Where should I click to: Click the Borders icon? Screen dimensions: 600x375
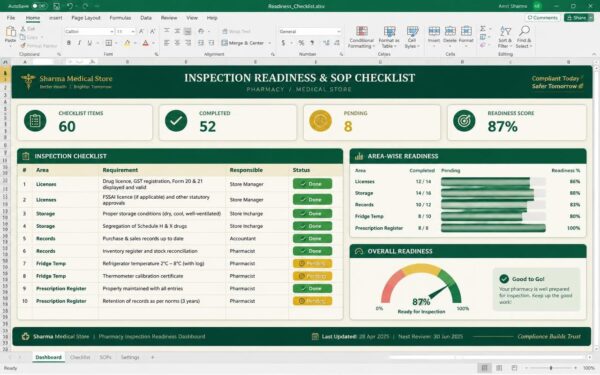tap(109, 43)
